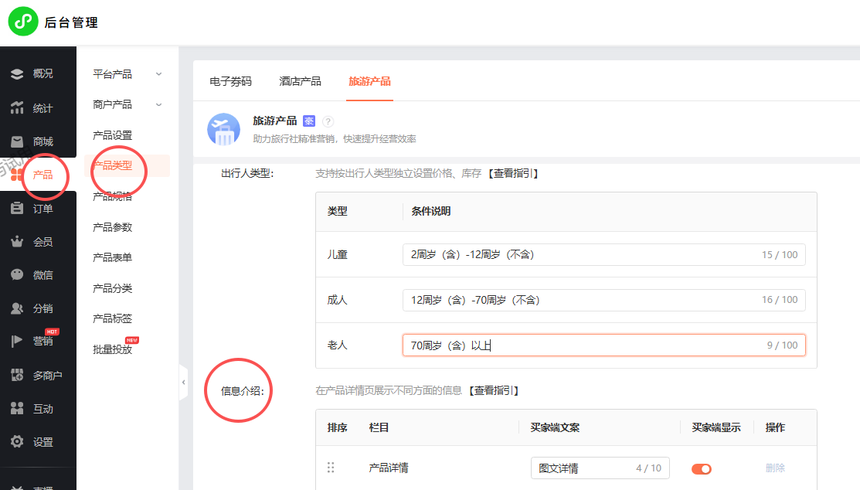Open the 统计 statistics chart icon
Viewport: 860px width, 490px height.
tap(17, 108)
